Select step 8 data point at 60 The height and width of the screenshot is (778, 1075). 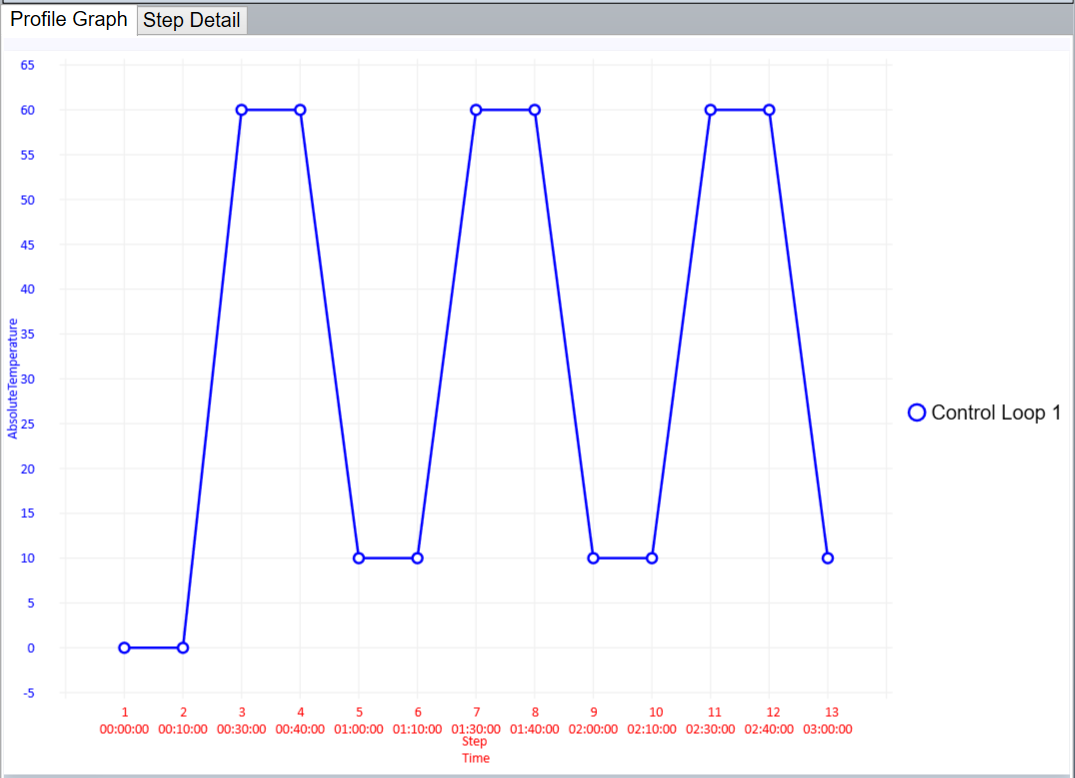[535, 110]
